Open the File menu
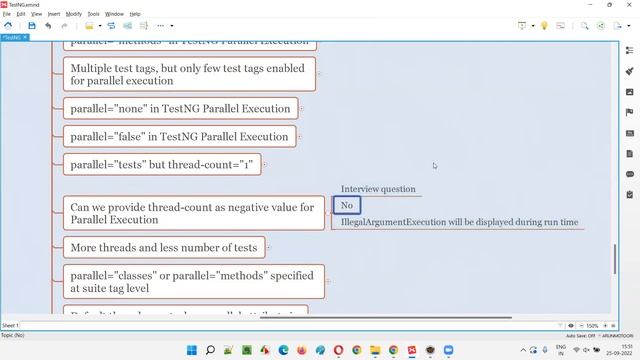640x360 pixels. (x=7, y=14)
